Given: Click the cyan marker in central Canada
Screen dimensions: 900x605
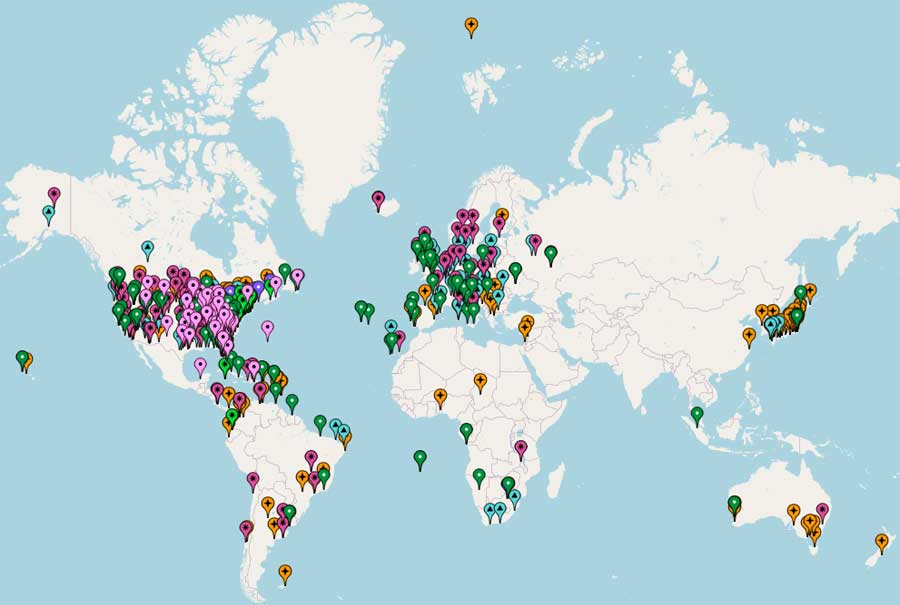Looking at the screenshot, I should tap(148, 246).
